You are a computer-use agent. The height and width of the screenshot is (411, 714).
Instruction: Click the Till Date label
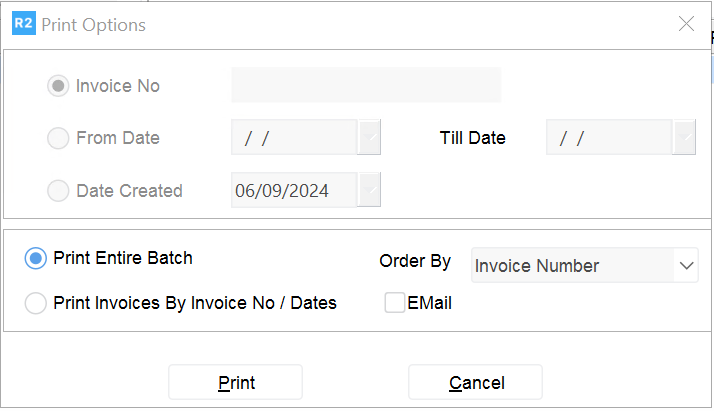pyautogui.click(x=473, y=138)
